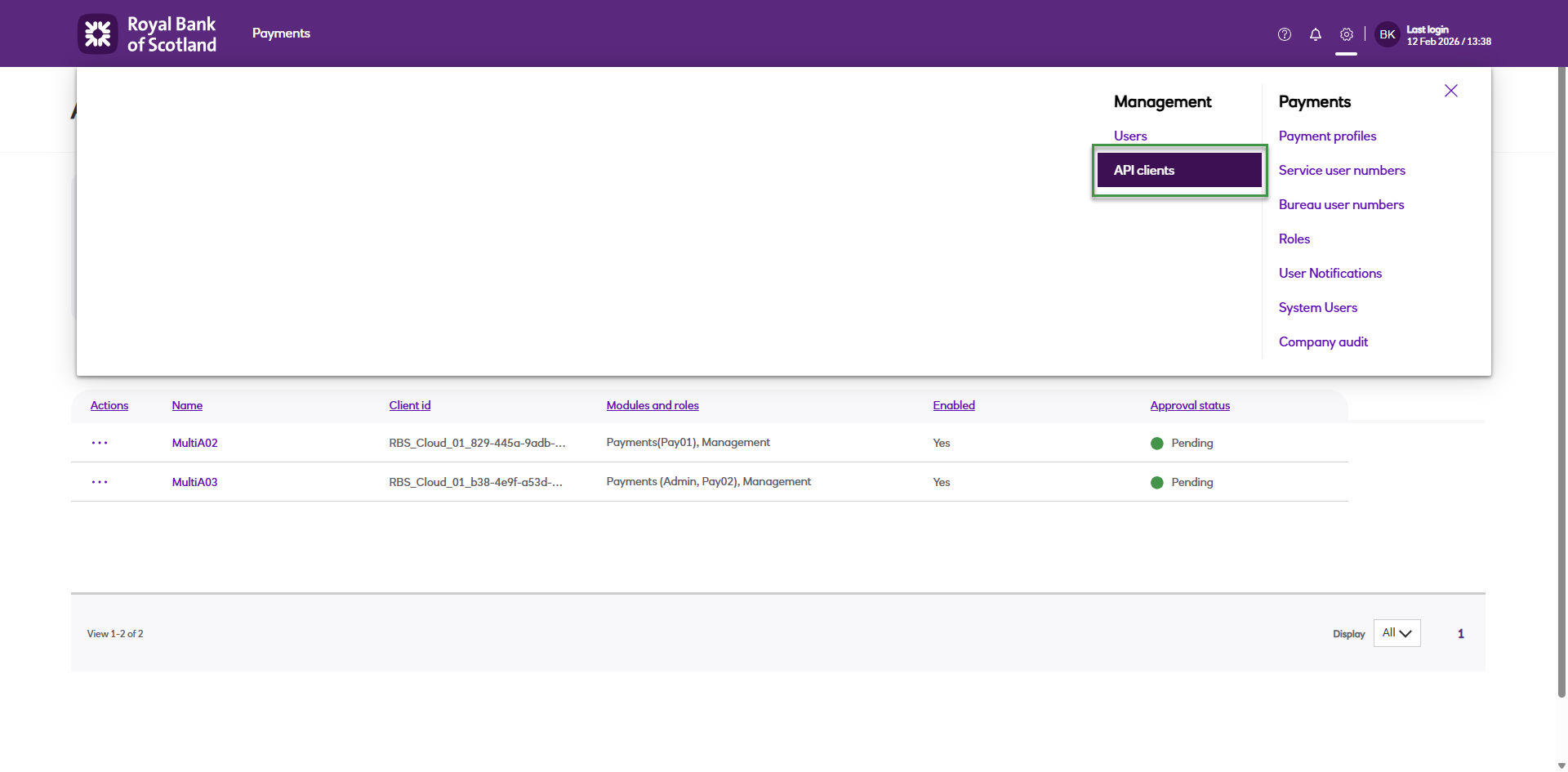Open System Users
1568x772 pixels.
pyautogui.click(x=1318, y=307)
